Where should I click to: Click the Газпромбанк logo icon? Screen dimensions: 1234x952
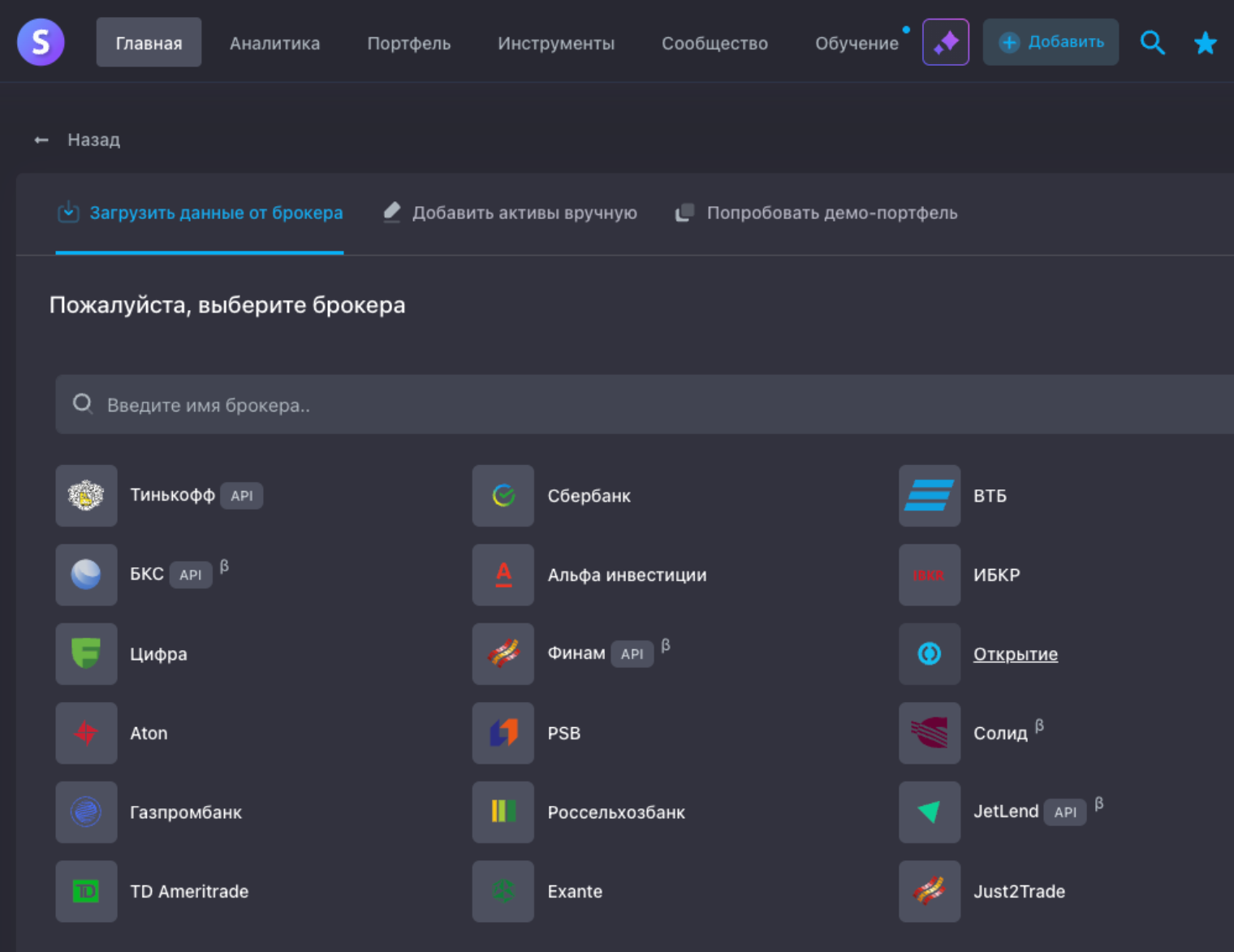pyautogui.click(x=86, y=812)
